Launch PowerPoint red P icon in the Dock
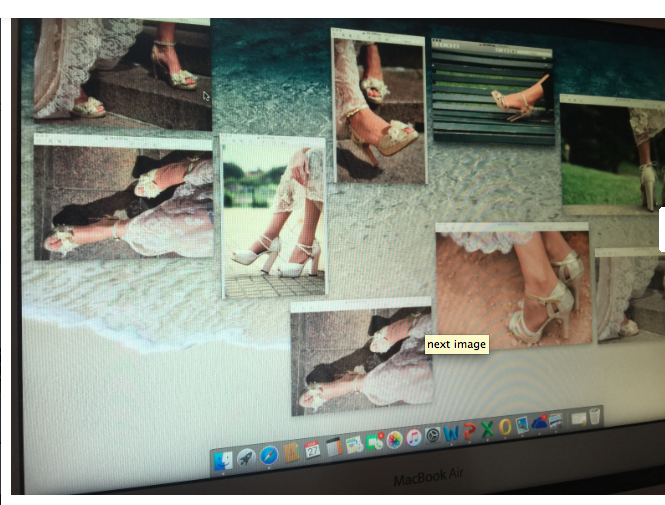The image size is (665, 505). click(469, 431)
